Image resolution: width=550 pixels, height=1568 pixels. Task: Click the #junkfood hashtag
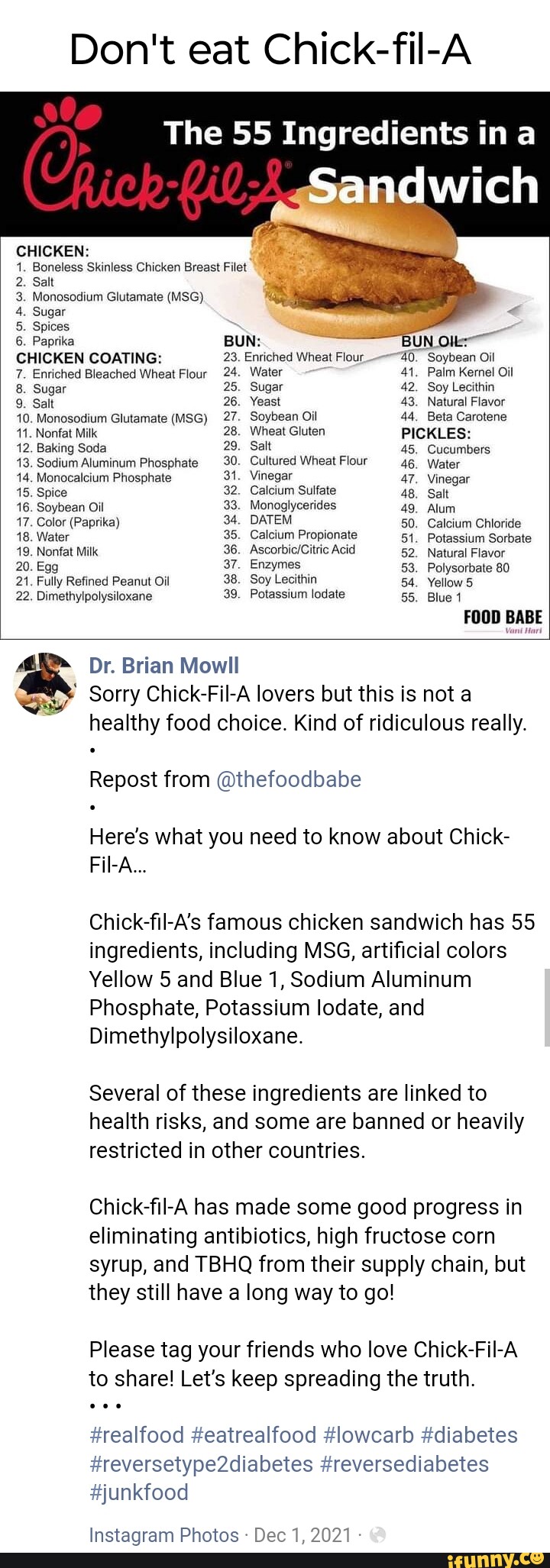[138, 1492]
